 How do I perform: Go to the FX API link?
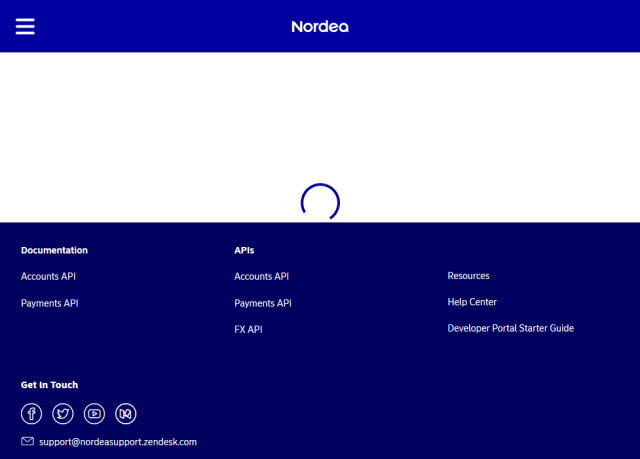coord(248,329)
